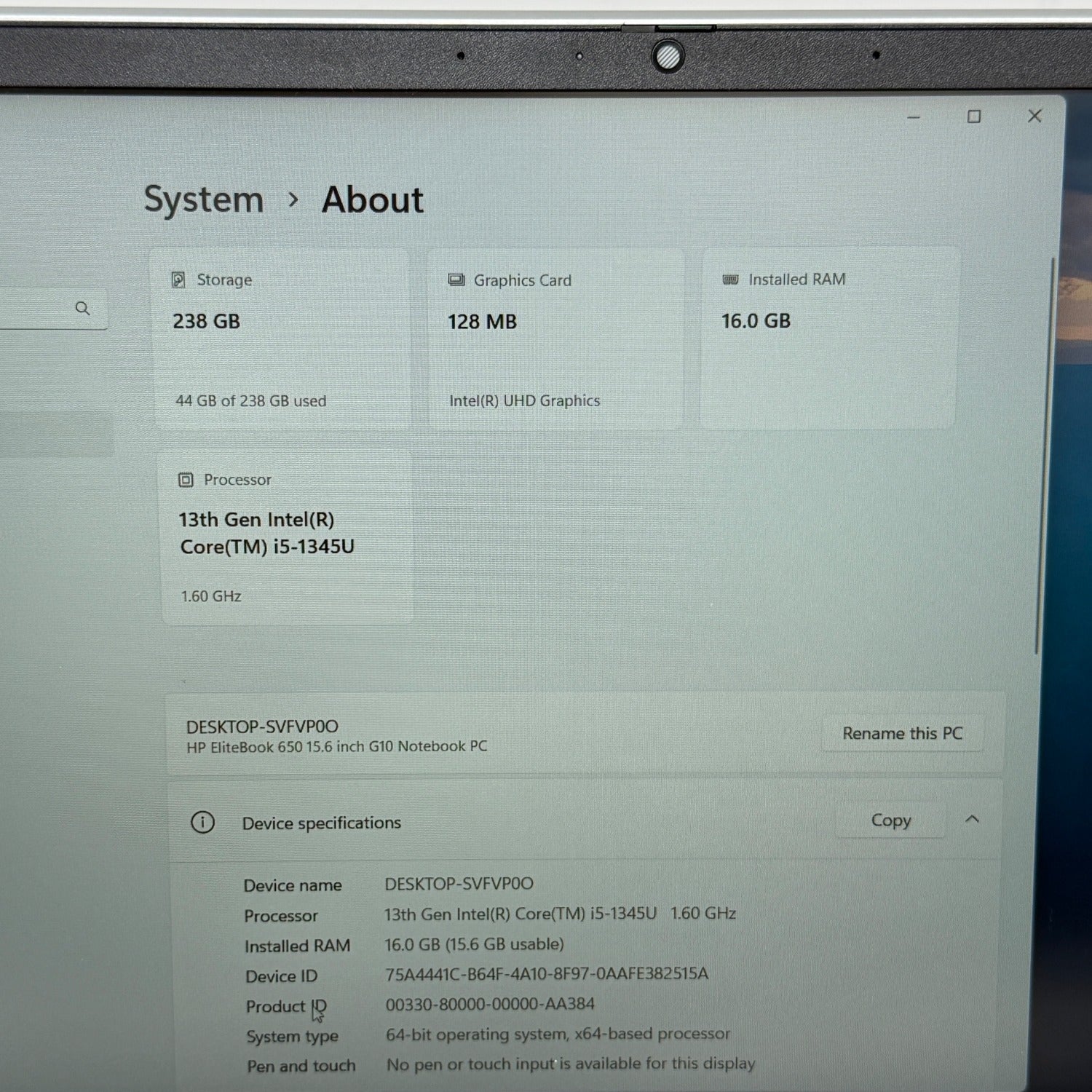Click the Rename this PC button
The width and height of the screenshot is (1092, 1092).
pos(903,733)
